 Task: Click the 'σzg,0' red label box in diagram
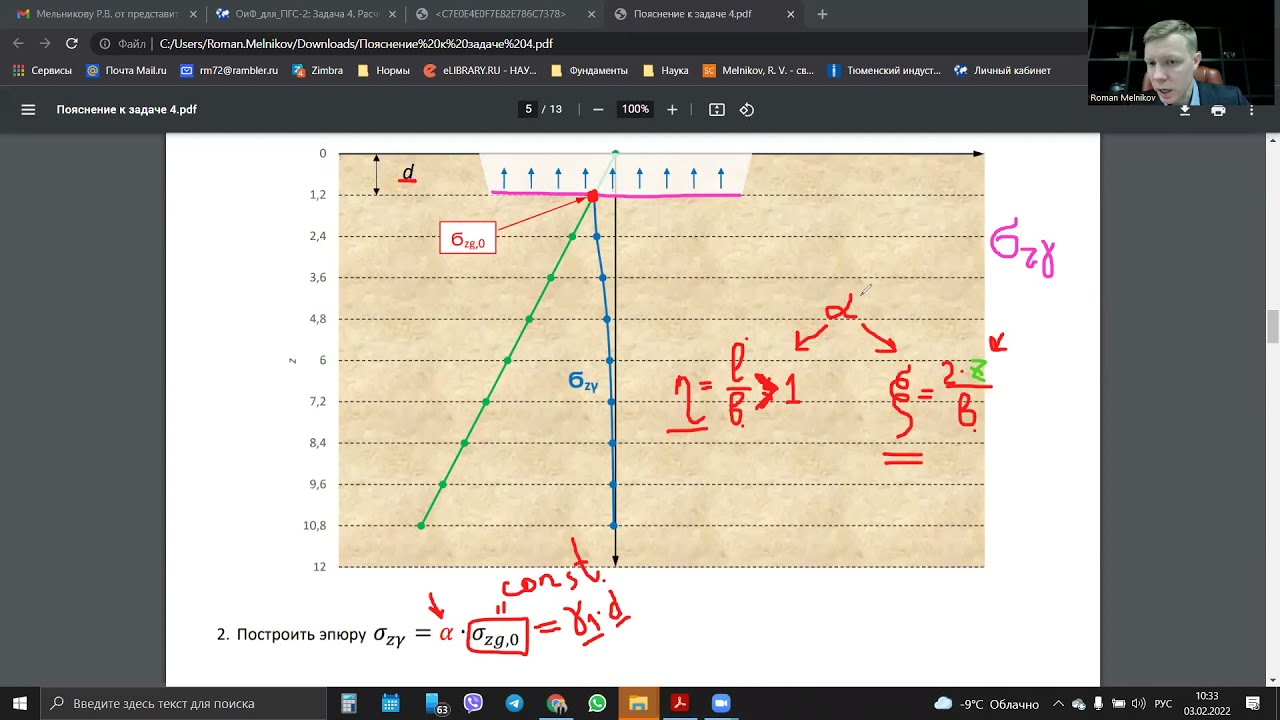[467, 238]
